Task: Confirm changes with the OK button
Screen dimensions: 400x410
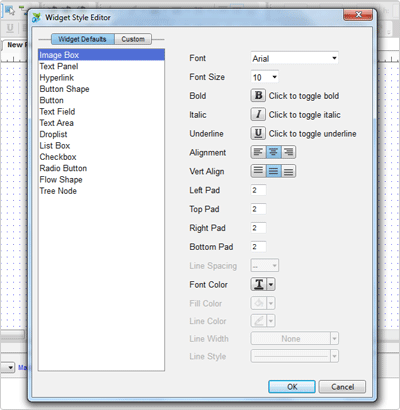Action: click(292, 387)
